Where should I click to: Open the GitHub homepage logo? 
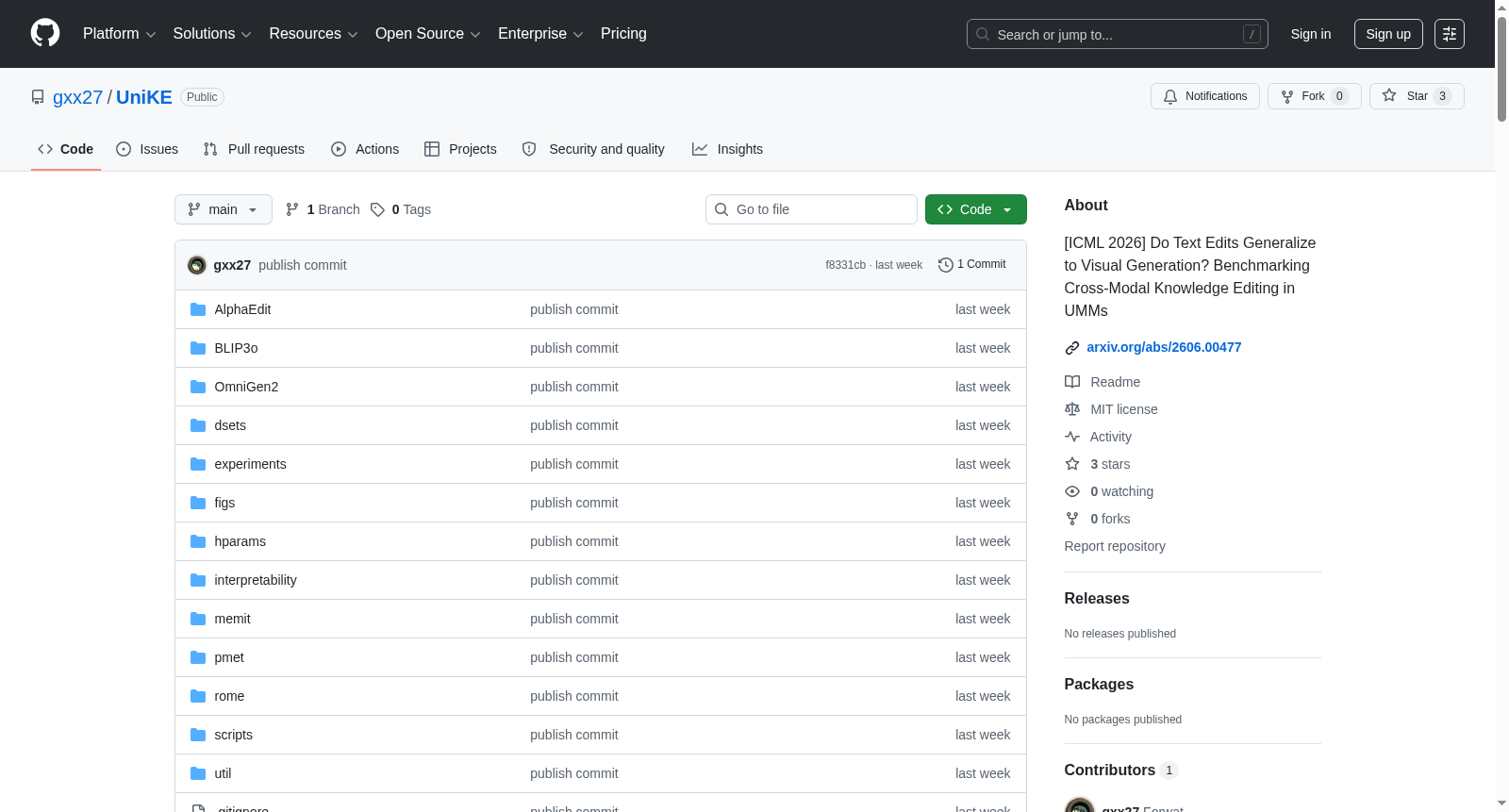[x=45, y=33]
